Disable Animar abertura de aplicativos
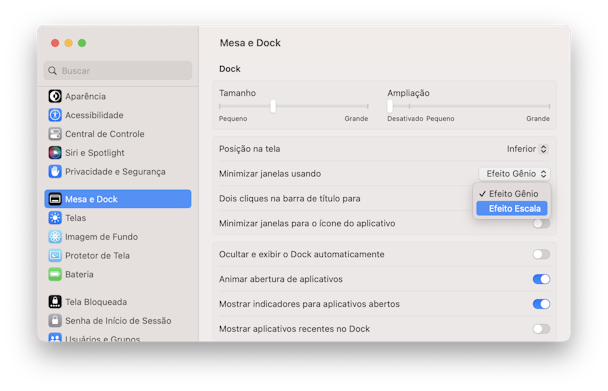Image resolution: width=608 pixels, height=391 pixels. (541, 279)
